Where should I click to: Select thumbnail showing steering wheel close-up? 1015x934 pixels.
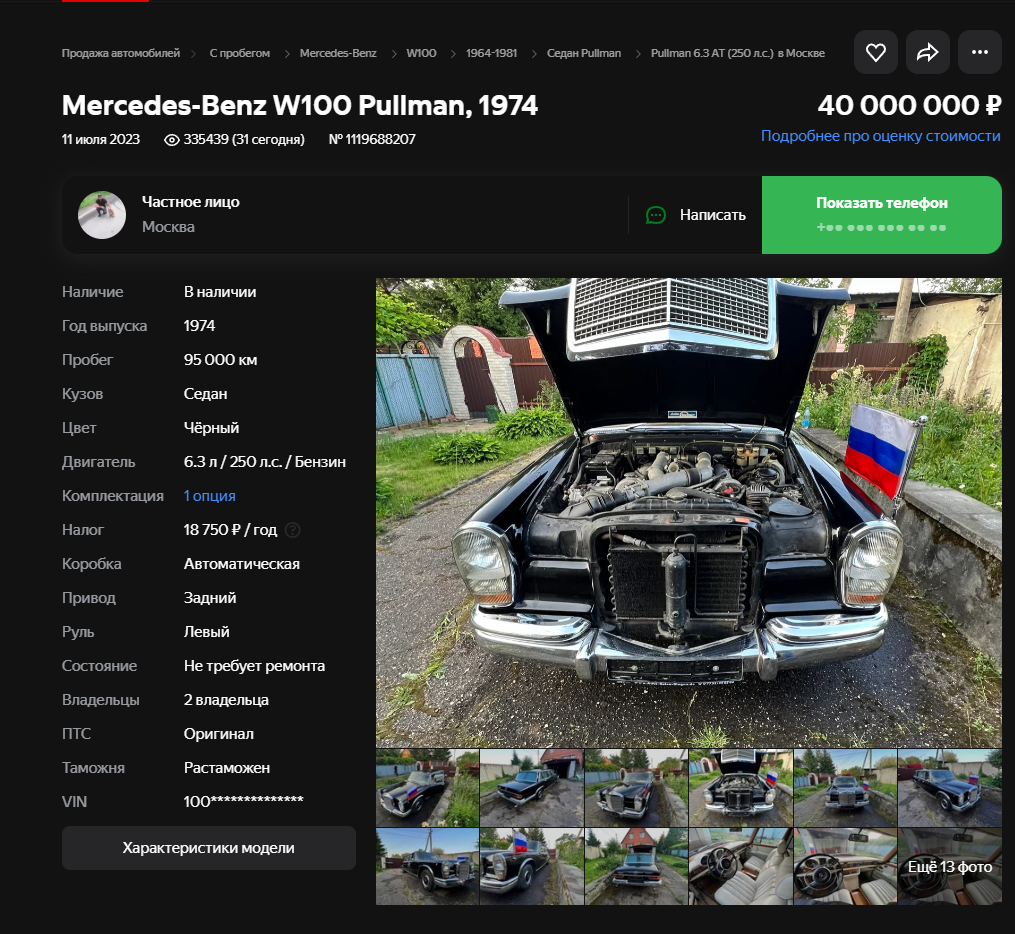pos(845,866)
